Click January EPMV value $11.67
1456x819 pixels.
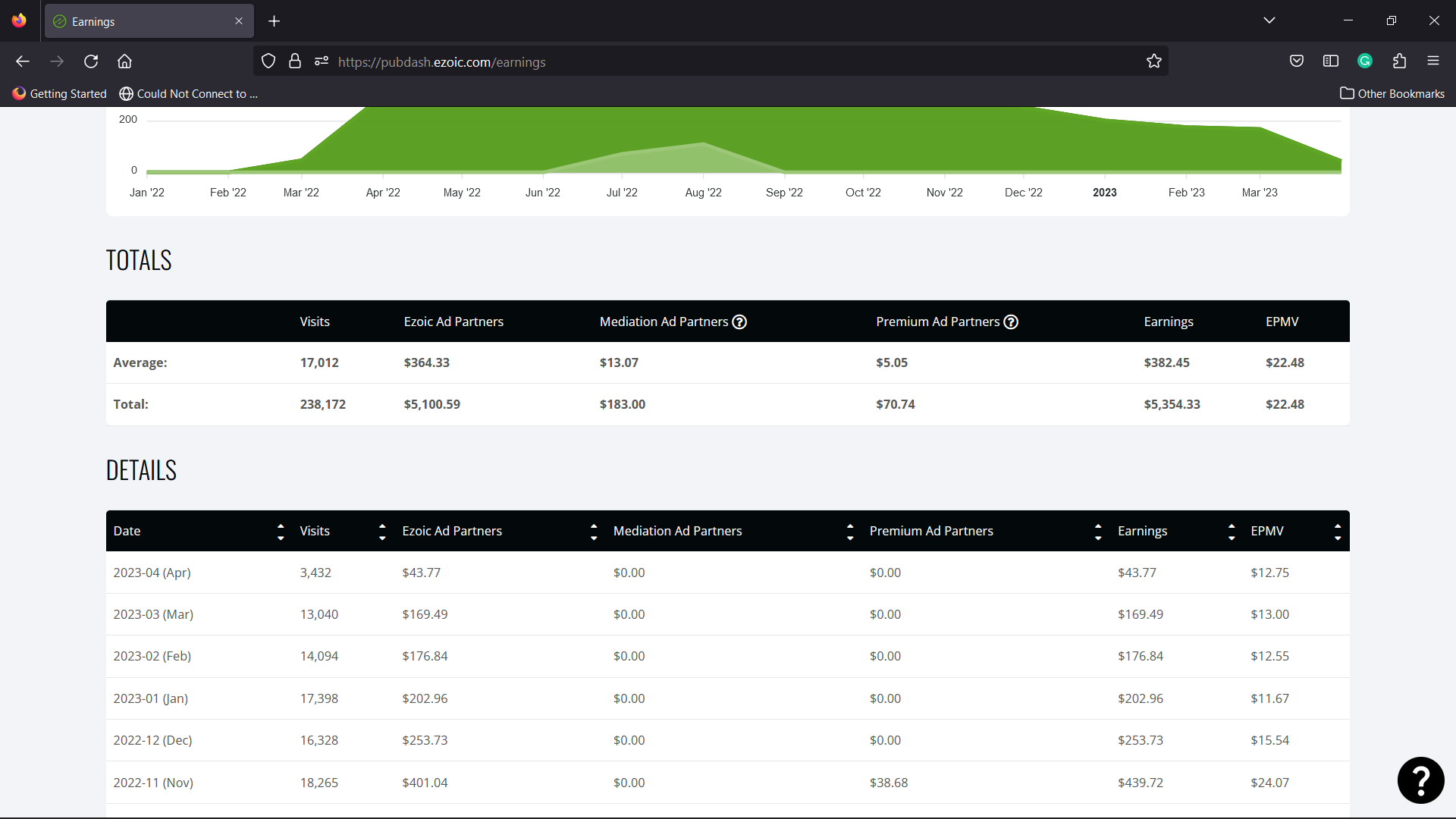tap(1269, 699)
